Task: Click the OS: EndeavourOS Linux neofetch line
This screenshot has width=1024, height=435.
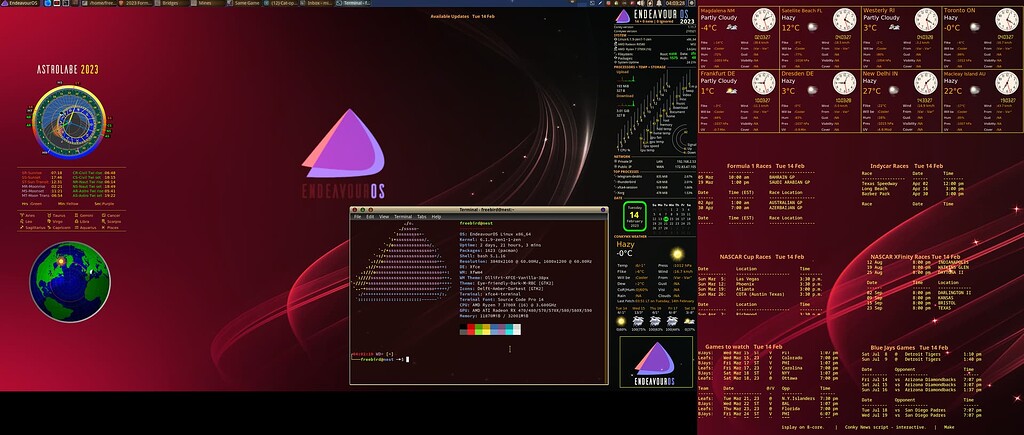Action: click(x=495, y=233)
